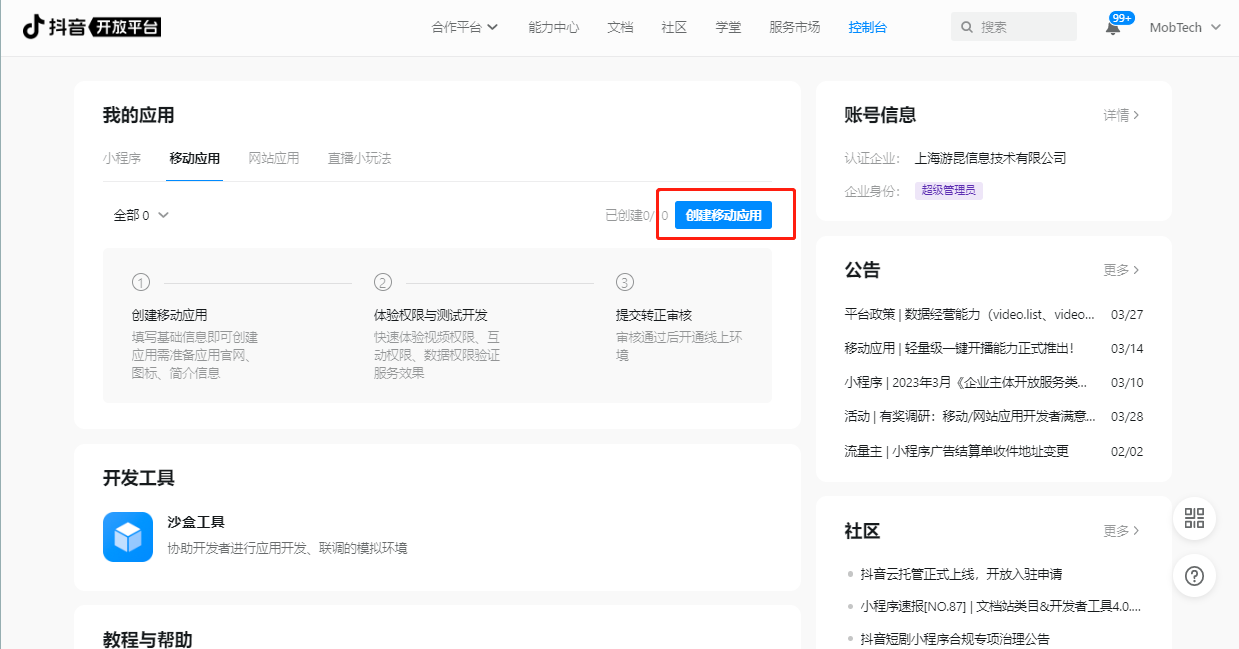Open announcement 小程序 | 2023年3月
The height and width of the screenshot is (649, 1239).
click(x=966, y=382)
